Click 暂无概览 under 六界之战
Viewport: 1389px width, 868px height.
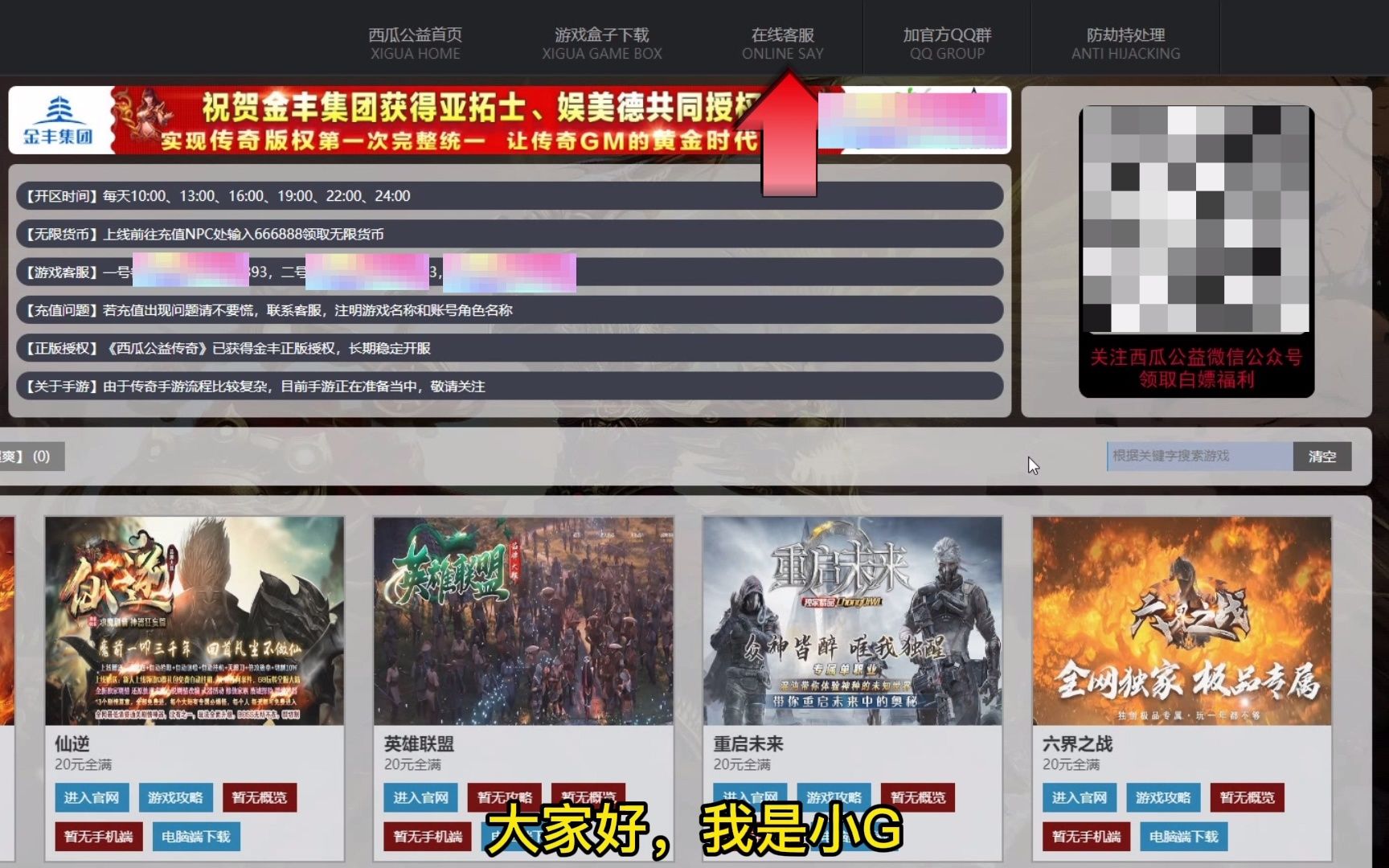point(1248,797)
